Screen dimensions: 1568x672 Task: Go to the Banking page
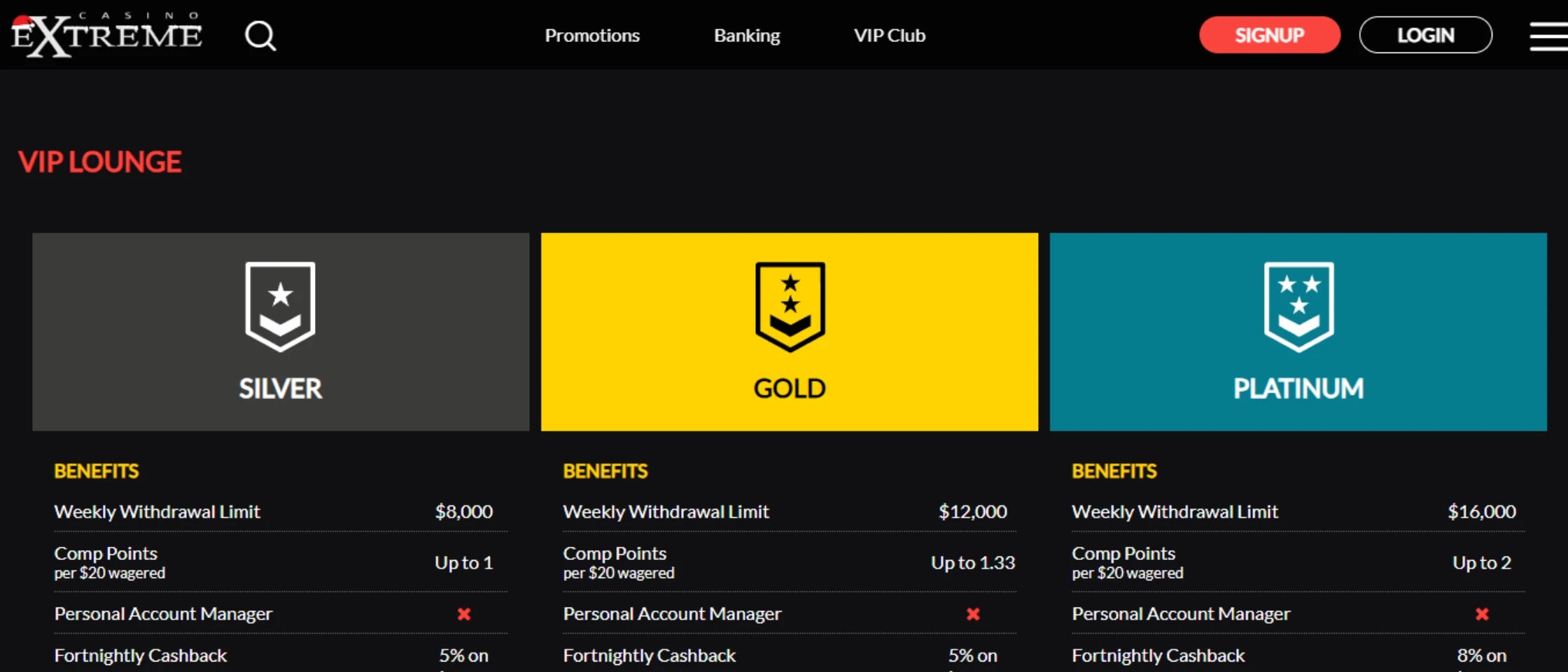(747, 36)
